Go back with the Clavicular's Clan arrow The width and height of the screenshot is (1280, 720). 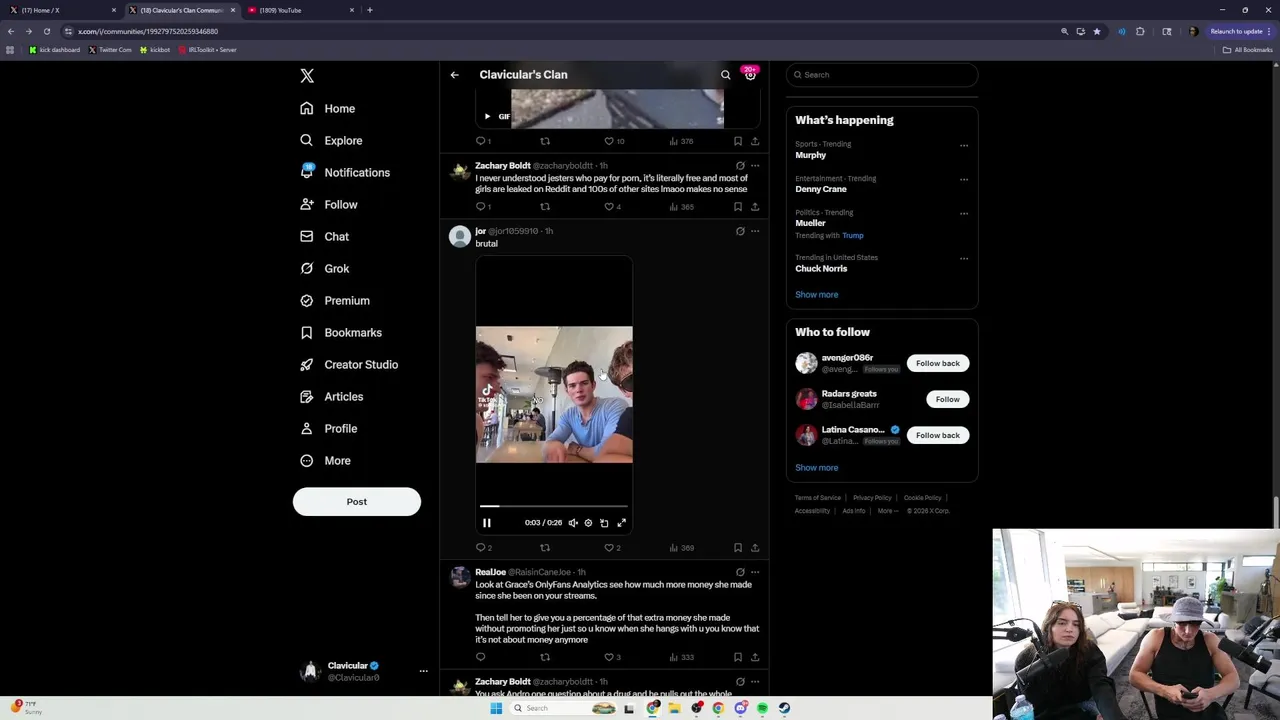pyautogui.click(x=454, y=75)
